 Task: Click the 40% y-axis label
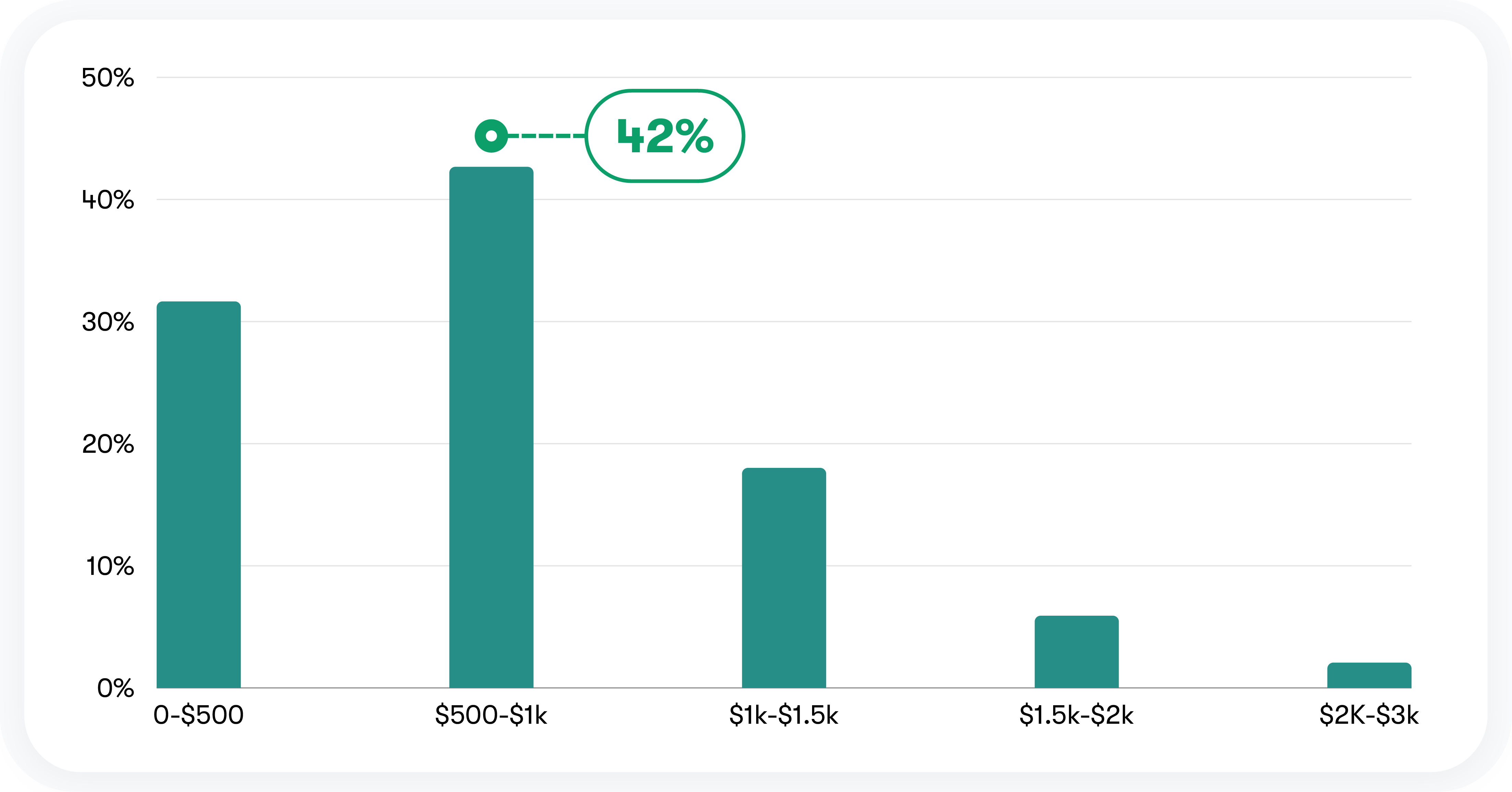click(108, 200)
